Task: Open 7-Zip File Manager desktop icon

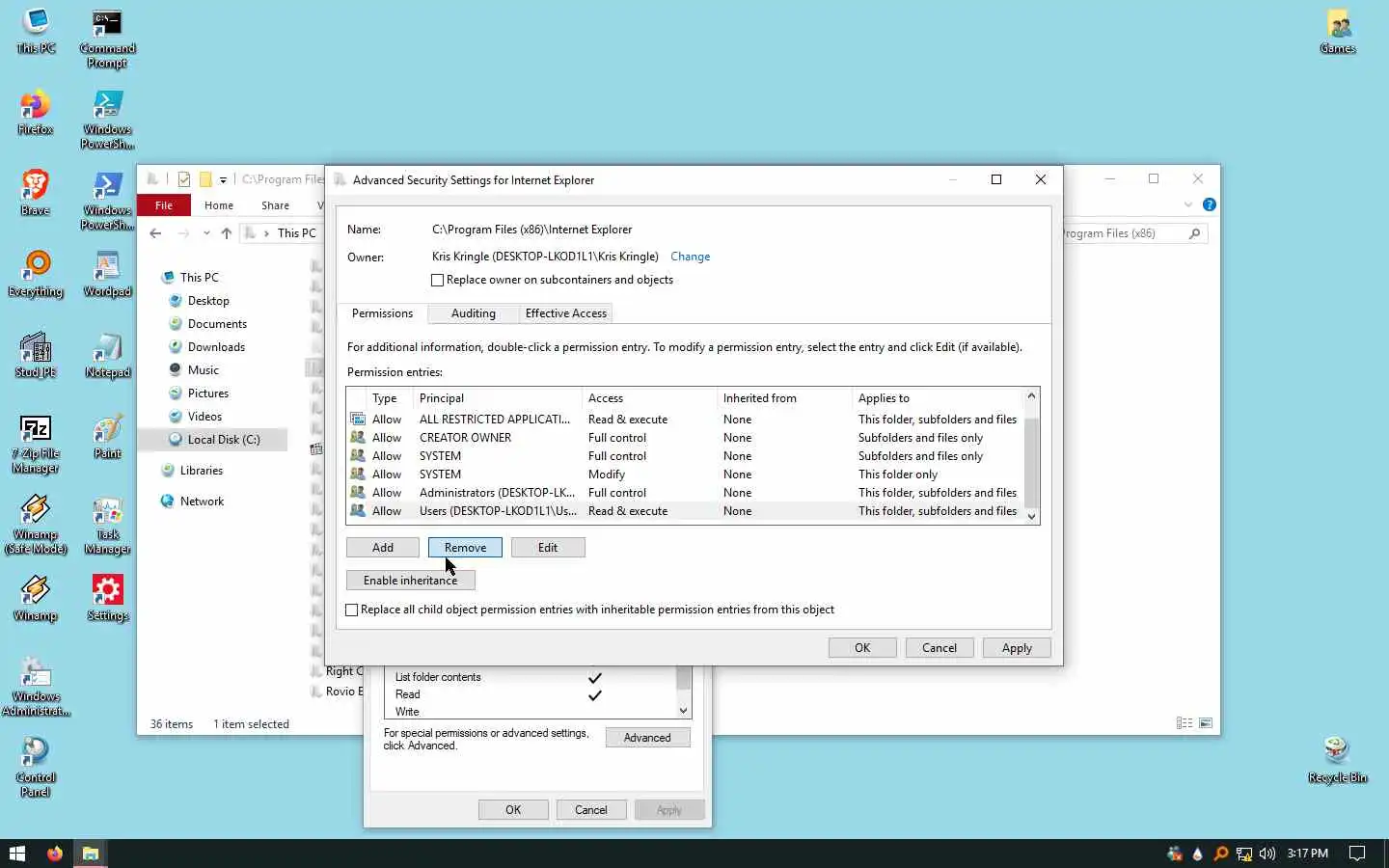Action: 36,445
